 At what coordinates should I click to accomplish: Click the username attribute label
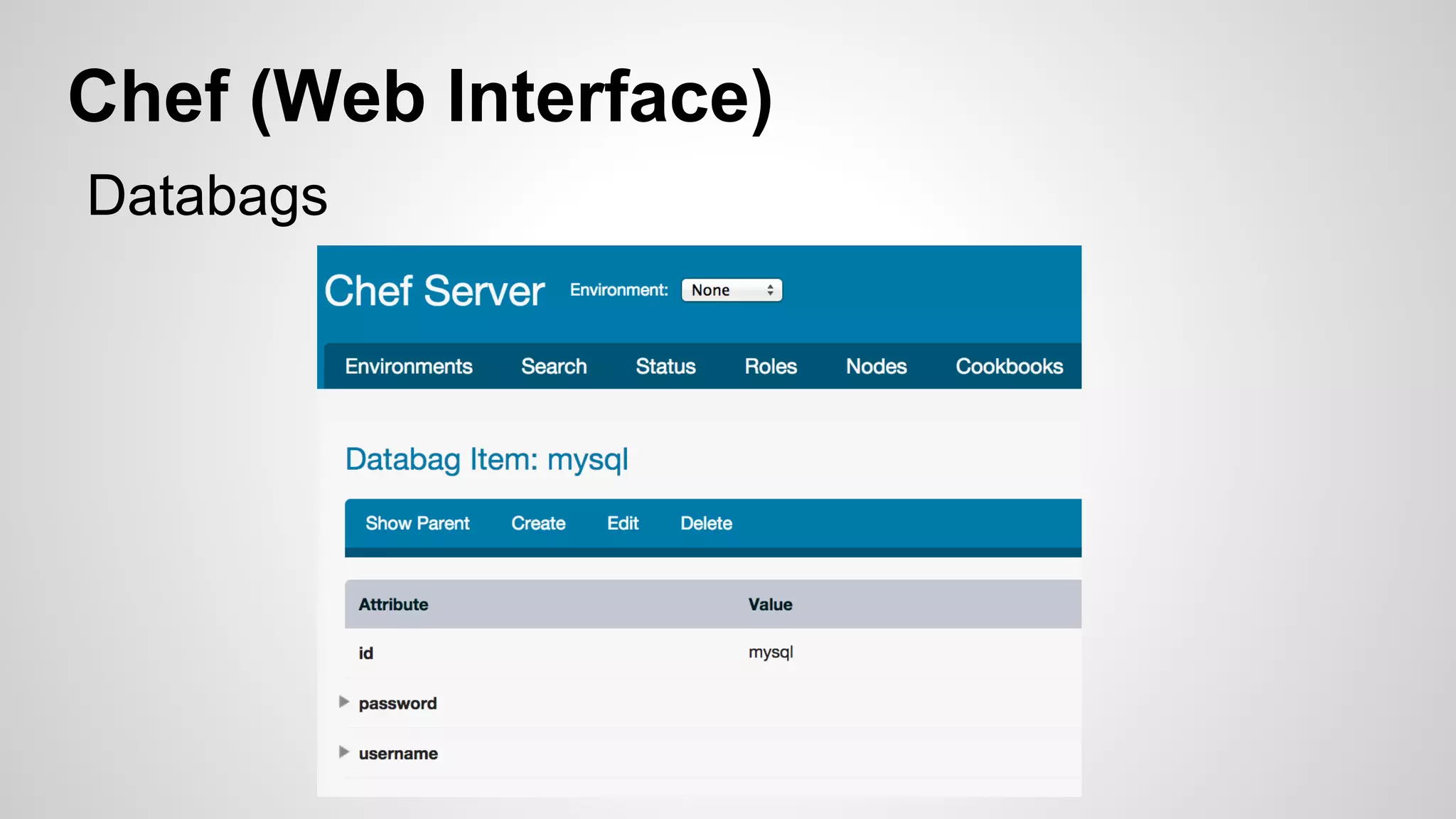tap(398, 754)
